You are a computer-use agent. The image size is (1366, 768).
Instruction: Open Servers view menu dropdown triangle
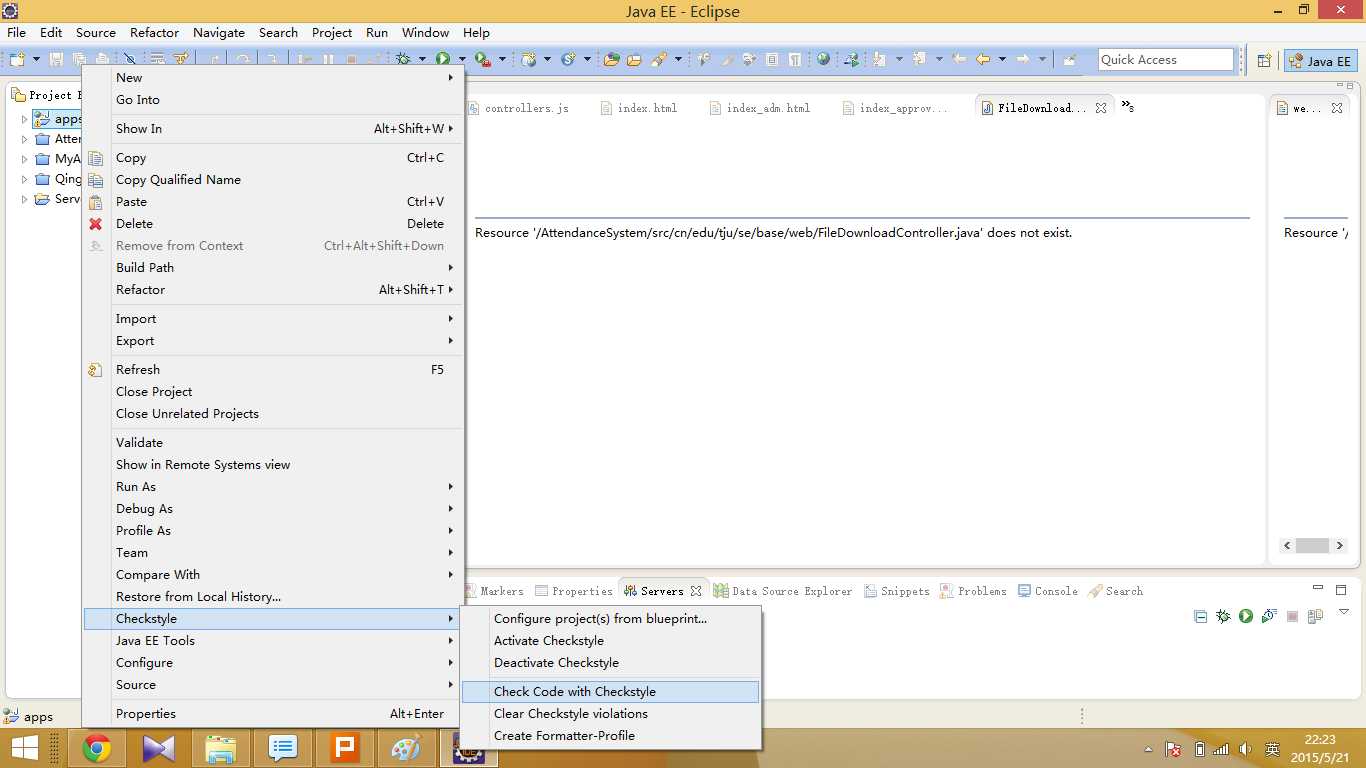[1344, 612]
